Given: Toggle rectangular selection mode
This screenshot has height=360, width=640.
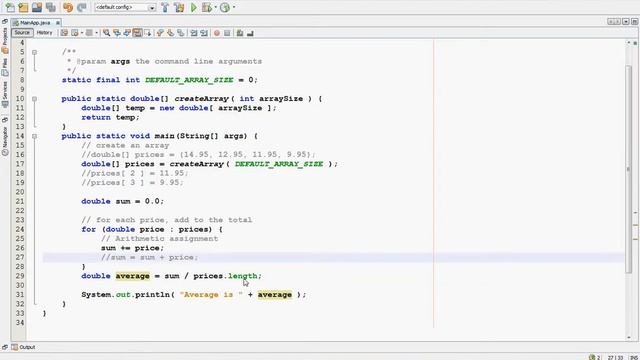Looking at the screenshot, I should pos(148,33).
